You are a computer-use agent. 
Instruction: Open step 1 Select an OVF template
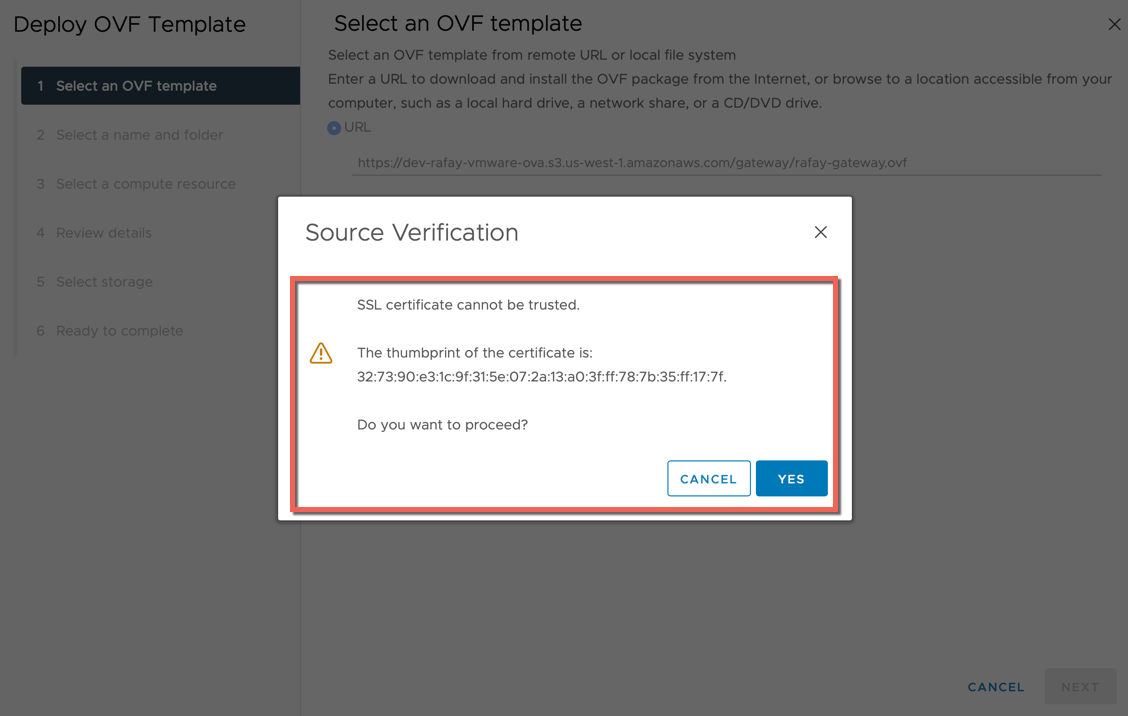point(160,86)
